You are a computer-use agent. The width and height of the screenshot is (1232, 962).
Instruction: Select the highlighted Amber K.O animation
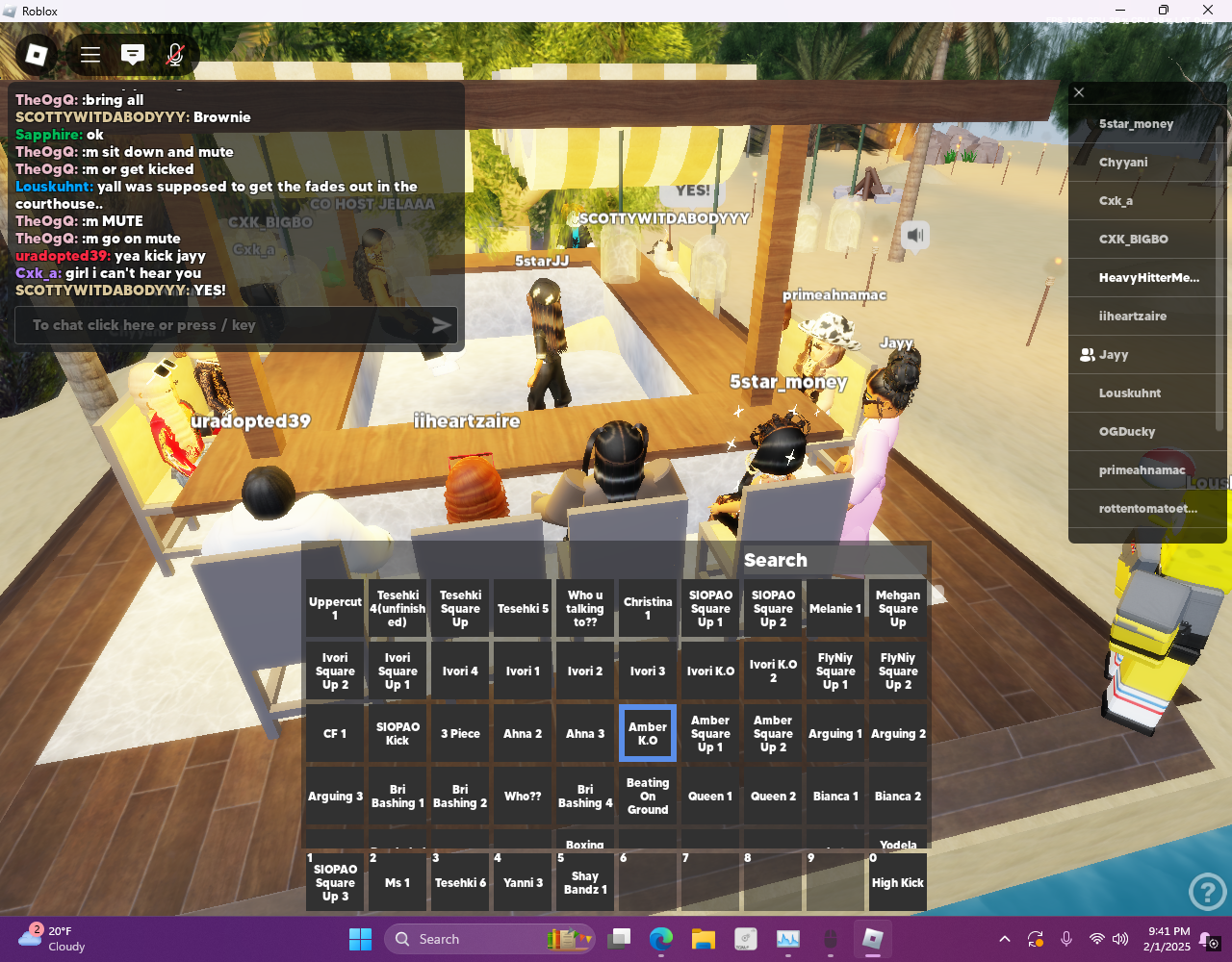click(x=648, y=733)
